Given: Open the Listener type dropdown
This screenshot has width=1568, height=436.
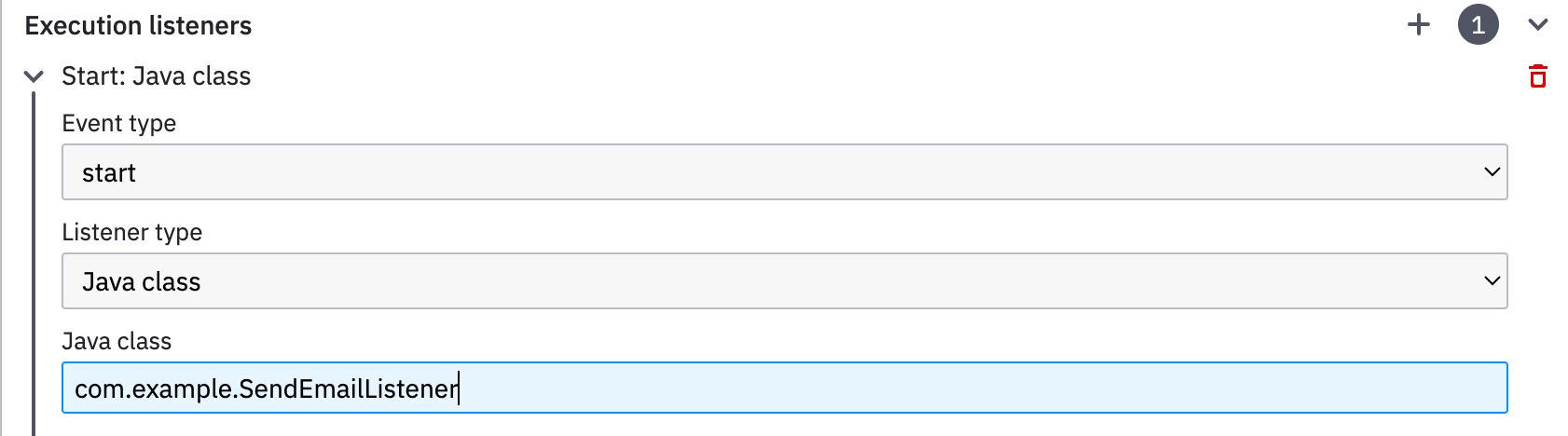Looking at the screenshot, I should pyautogui.click(x=783, y=281).
